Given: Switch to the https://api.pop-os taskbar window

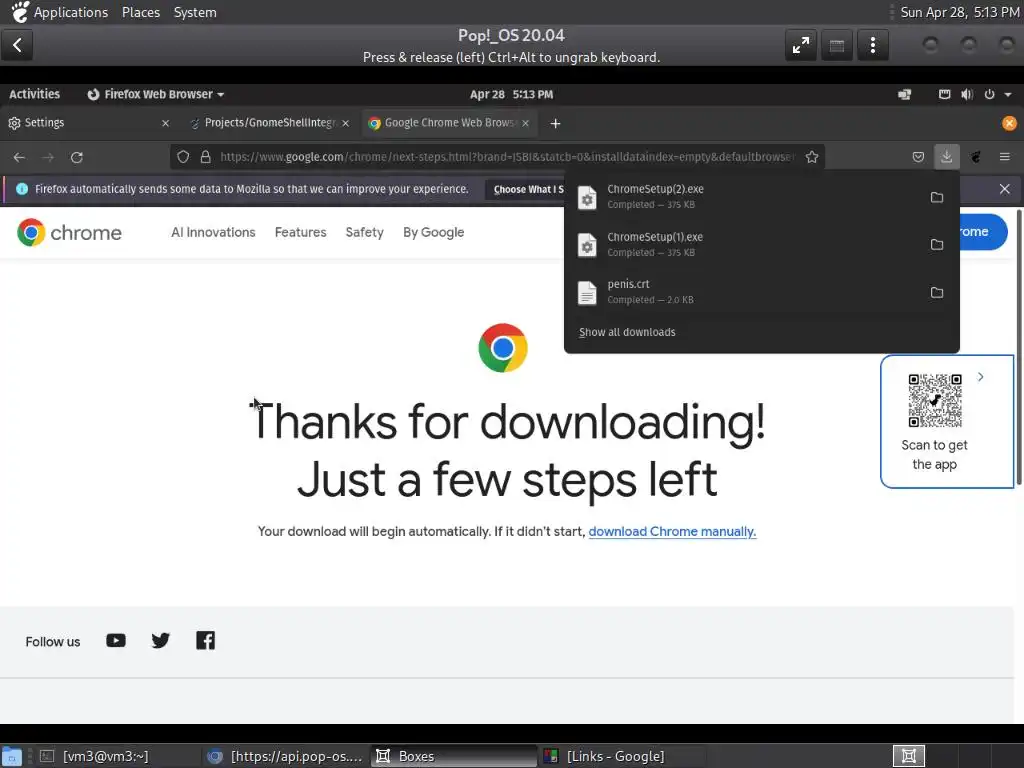Looking at the screenshot, I should point(285,756).
